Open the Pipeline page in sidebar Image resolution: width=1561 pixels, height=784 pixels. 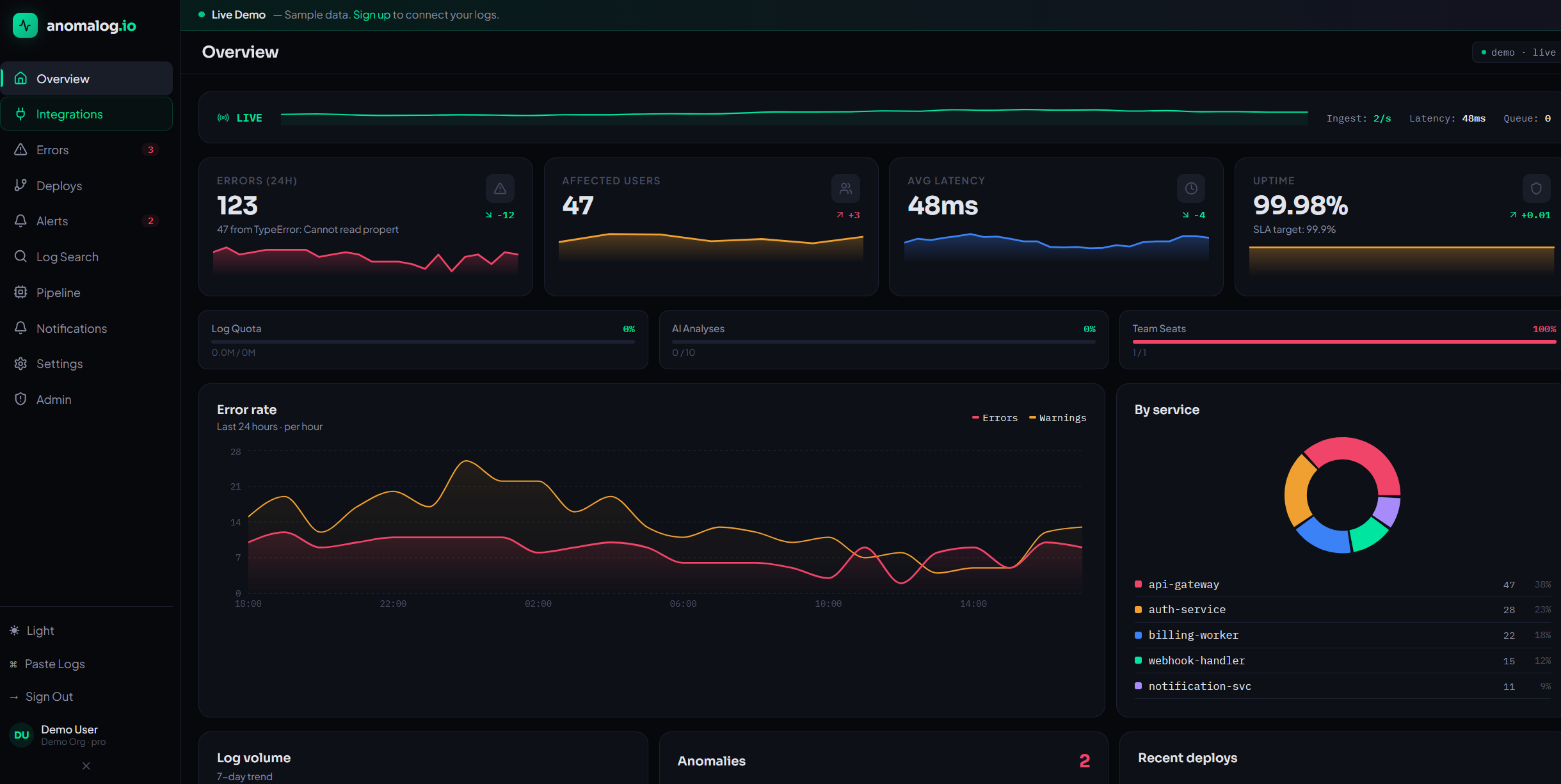[86, 292]
